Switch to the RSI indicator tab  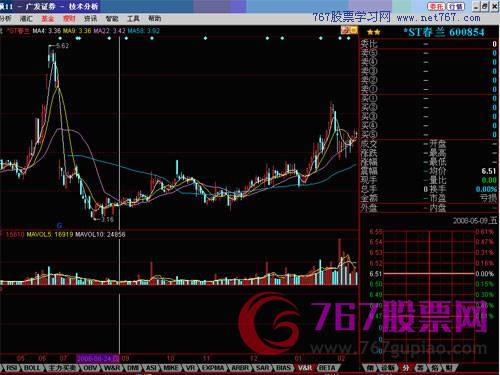(12, 368)
